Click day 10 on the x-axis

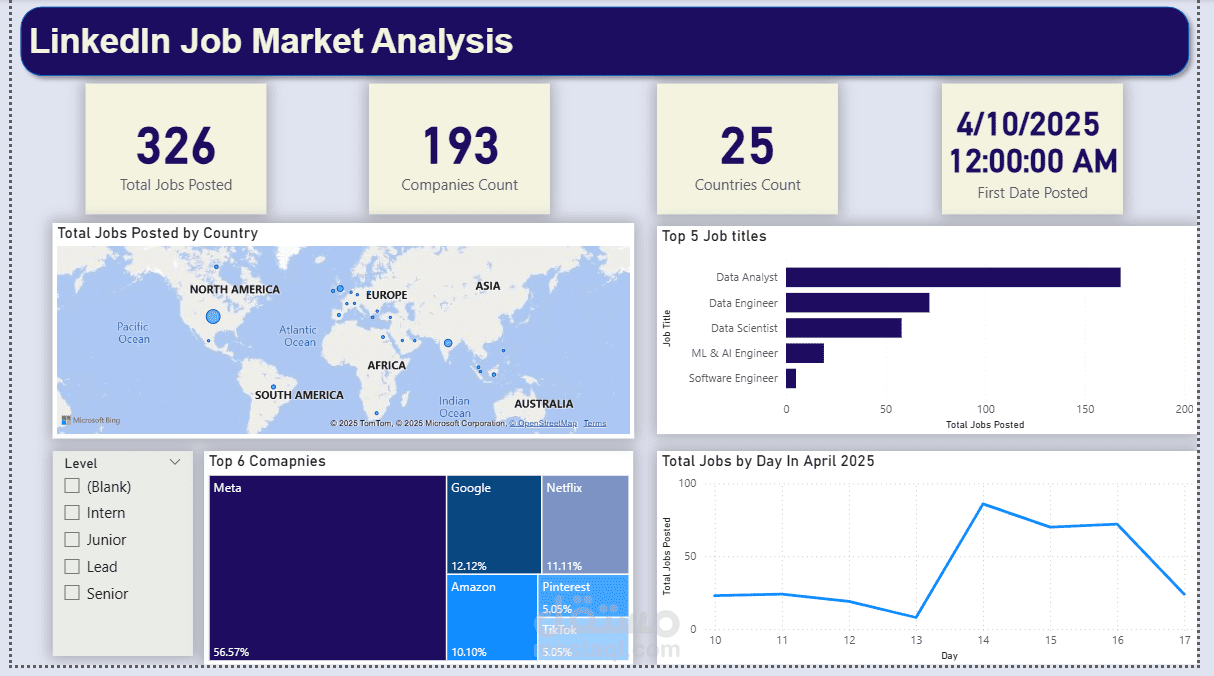click(715, 639)
